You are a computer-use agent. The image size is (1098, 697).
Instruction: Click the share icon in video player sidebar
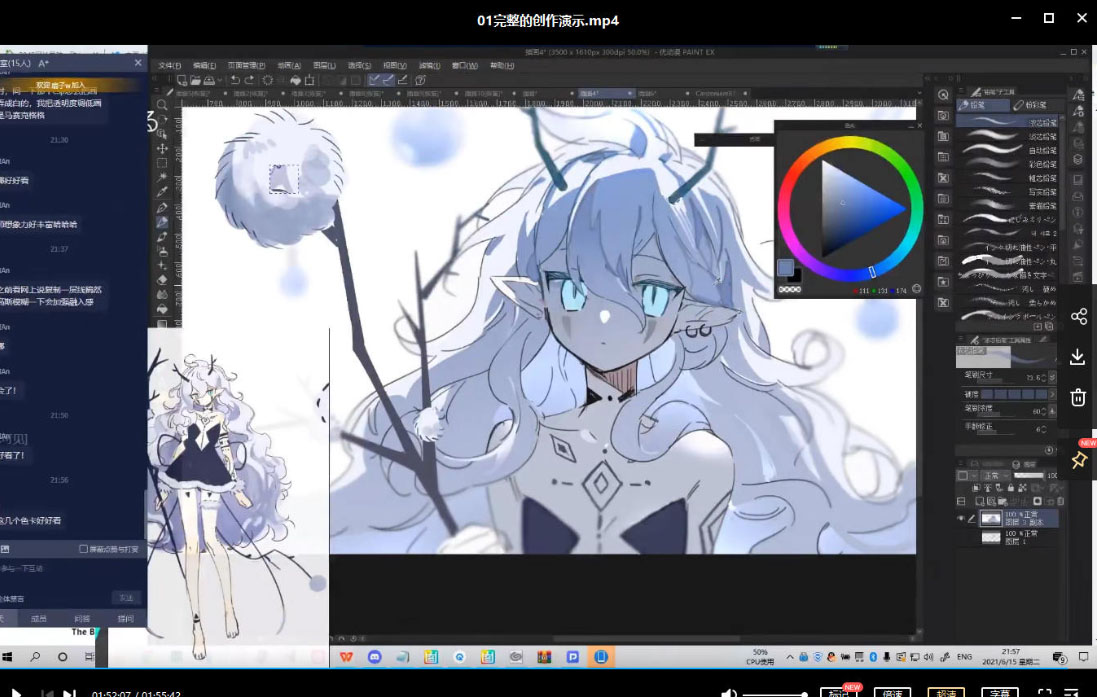pos(1078,316)
